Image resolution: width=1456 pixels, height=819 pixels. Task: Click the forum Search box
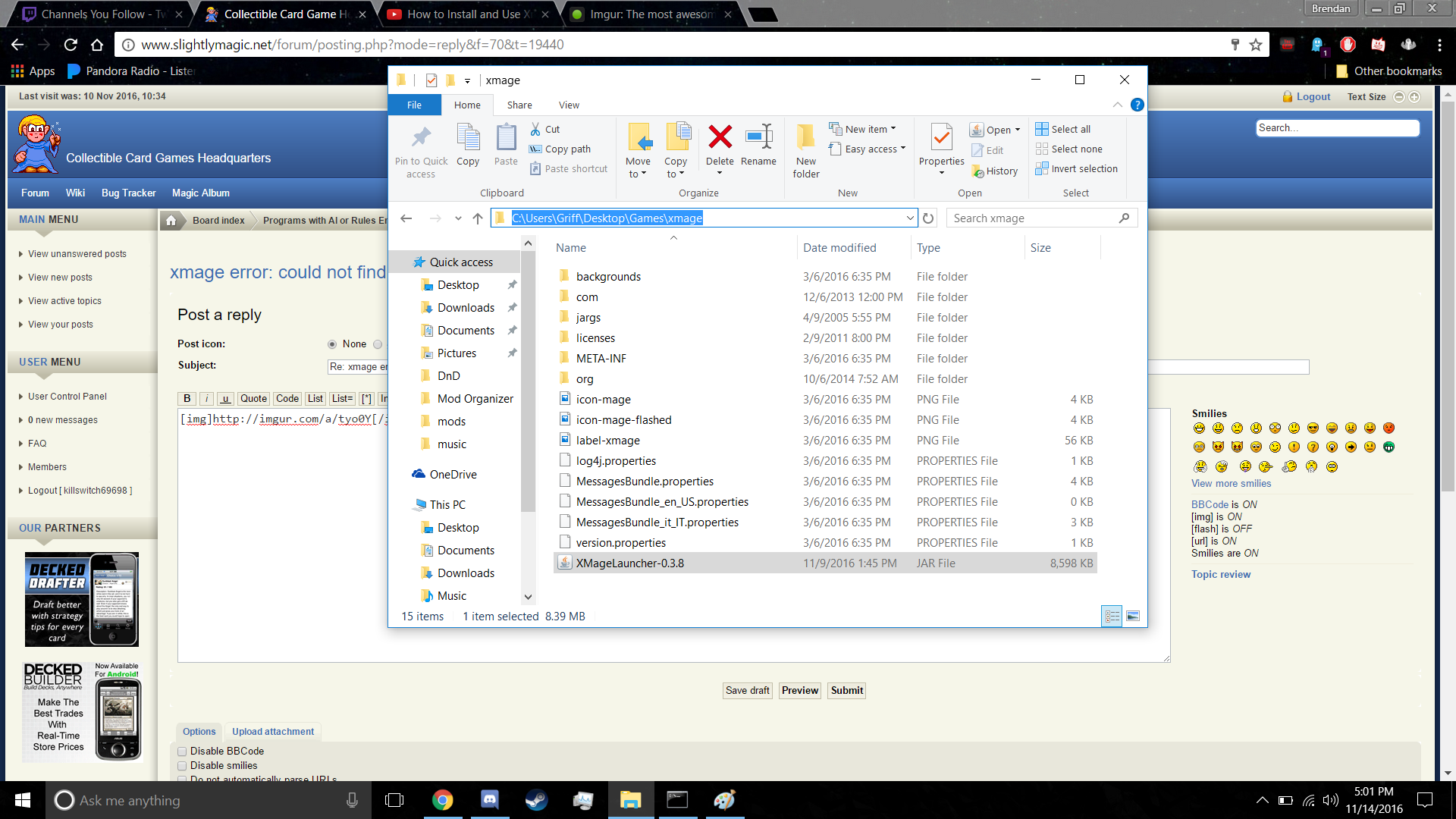pyautogui.click(x=1337, y=128)
